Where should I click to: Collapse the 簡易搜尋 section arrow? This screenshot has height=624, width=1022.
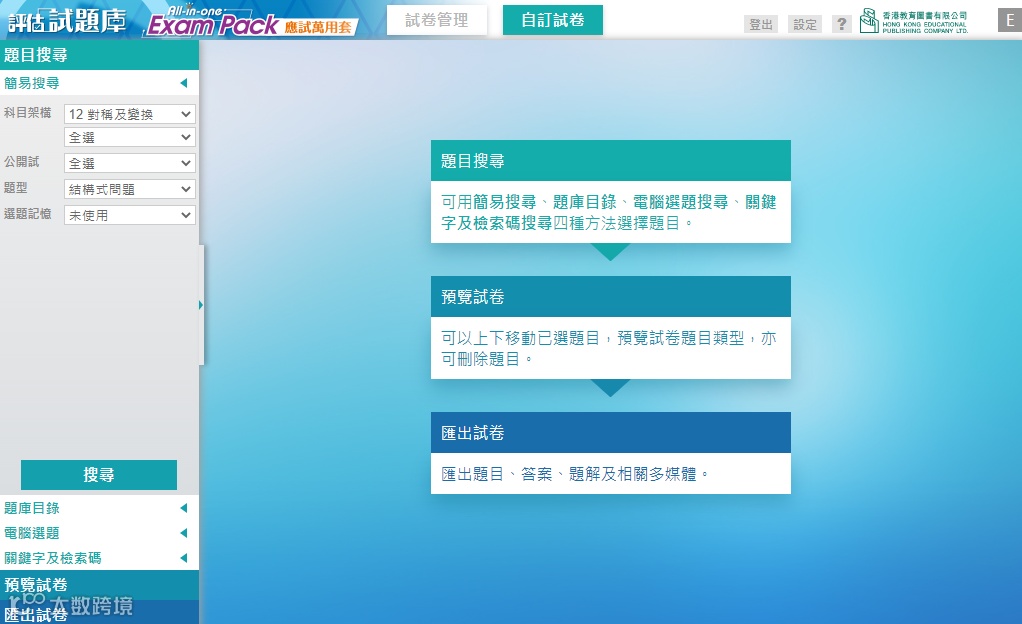pos(184,83)
